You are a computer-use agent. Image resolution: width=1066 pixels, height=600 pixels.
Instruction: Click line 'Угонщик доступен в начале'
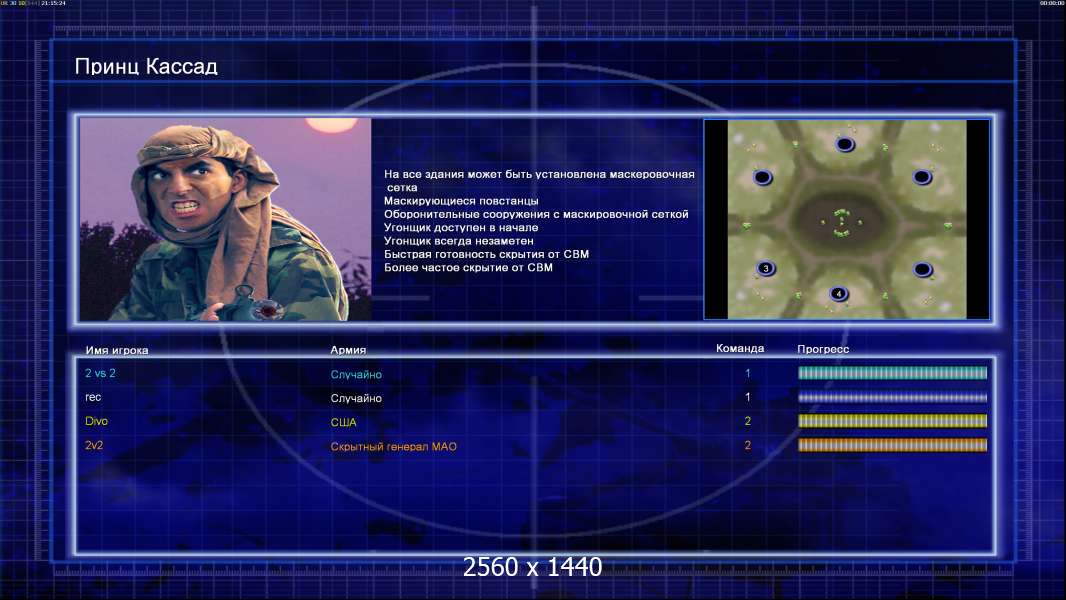[461, 228]
